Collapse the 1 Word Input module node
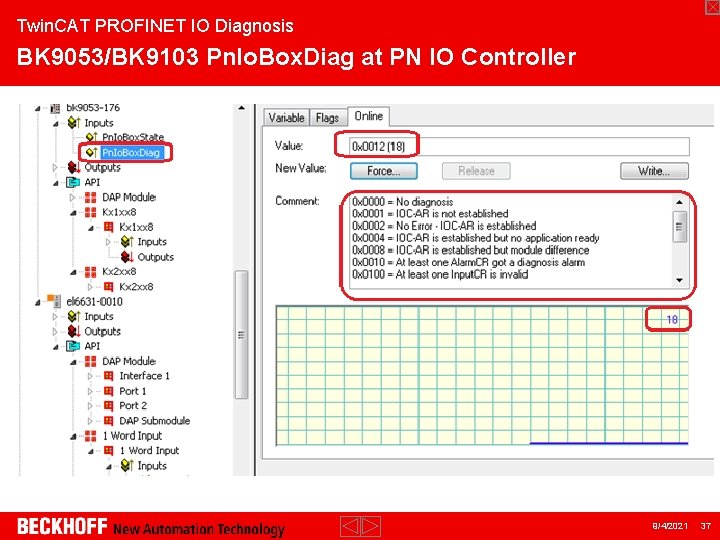 73,437
